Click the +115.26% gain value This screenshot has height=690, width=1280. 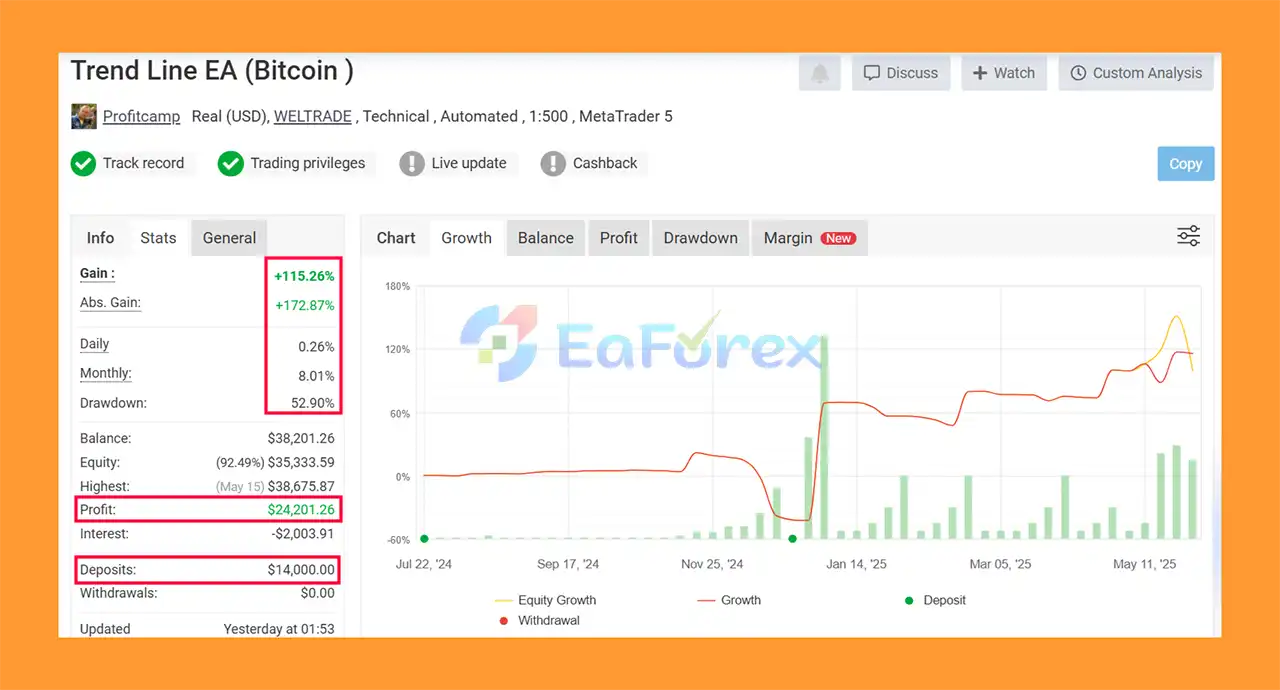(x=305, y=276)
